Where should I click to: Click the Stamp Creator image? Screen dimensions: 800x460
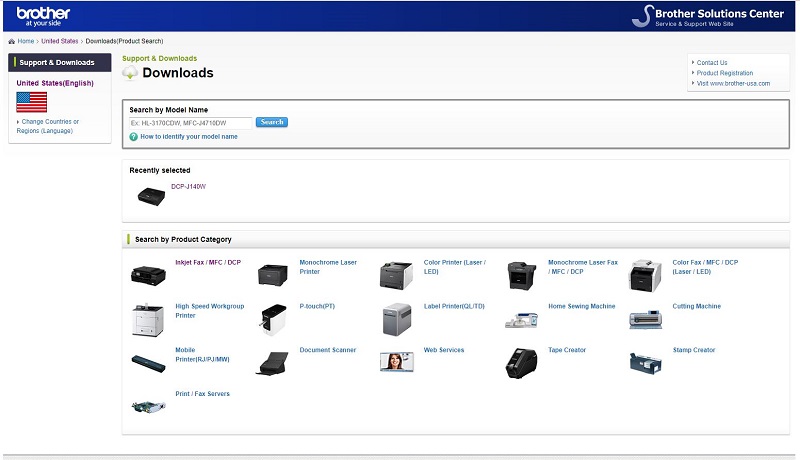pyautogui.click(x=645, y=364)
